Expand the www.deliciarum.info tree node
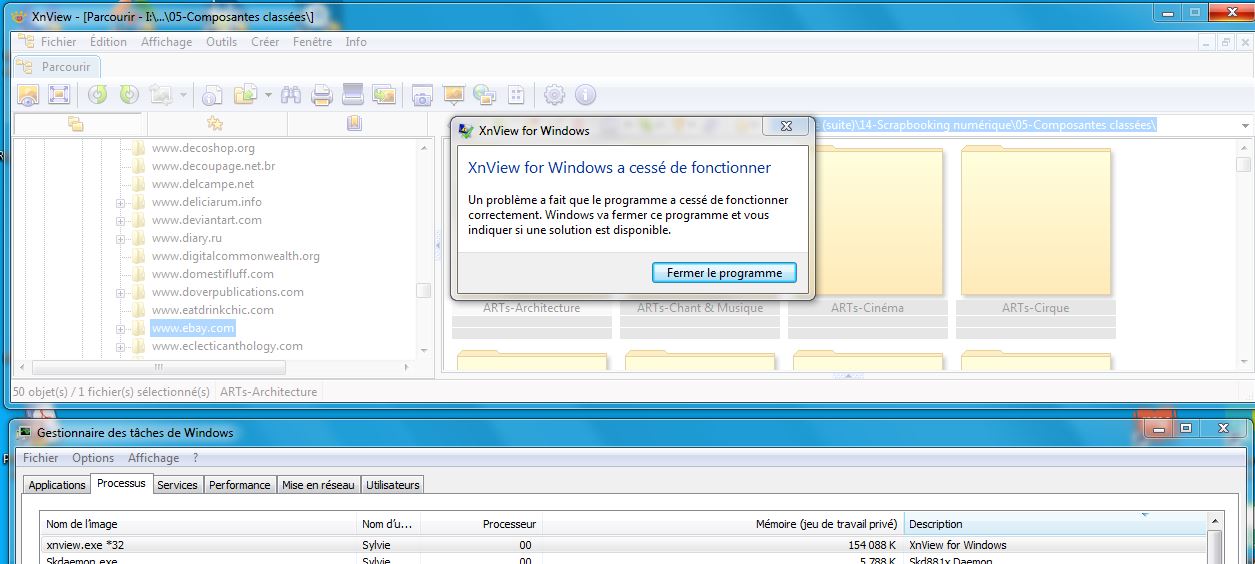 click(x=120, y=203)
